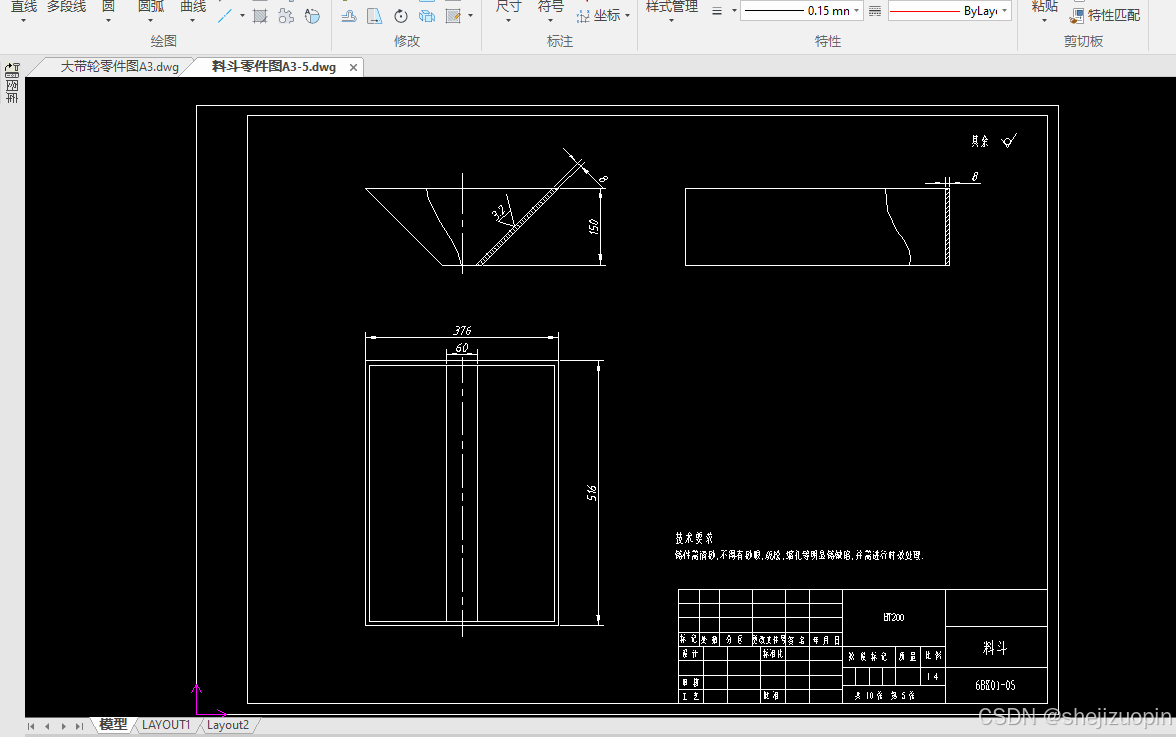This screenshot has width=1176, height=737.
Task: Switch to the LAYOUT1 tab
Action: pos(166,725)
